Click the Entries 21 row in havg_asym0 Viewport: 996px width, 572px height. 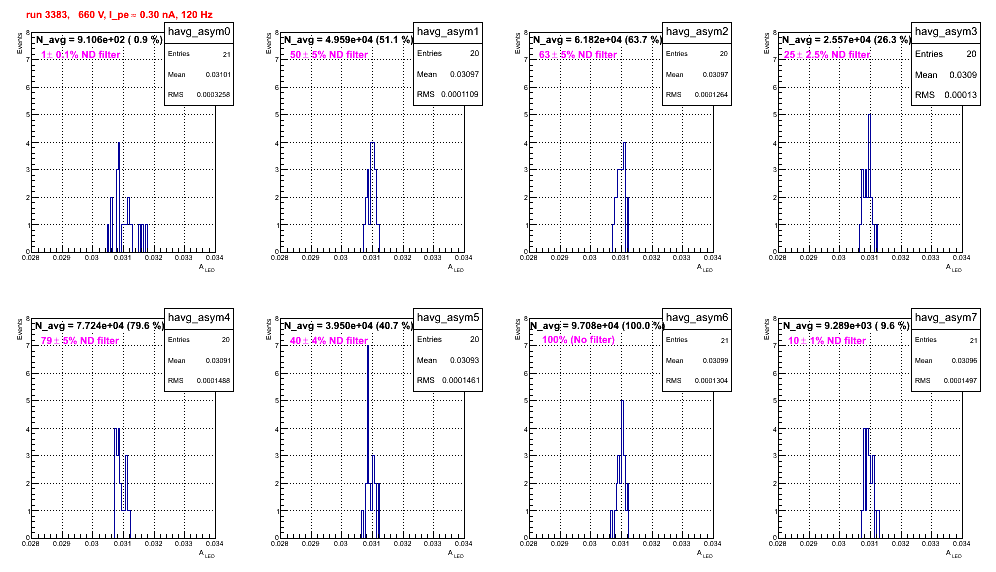[199, 54]
